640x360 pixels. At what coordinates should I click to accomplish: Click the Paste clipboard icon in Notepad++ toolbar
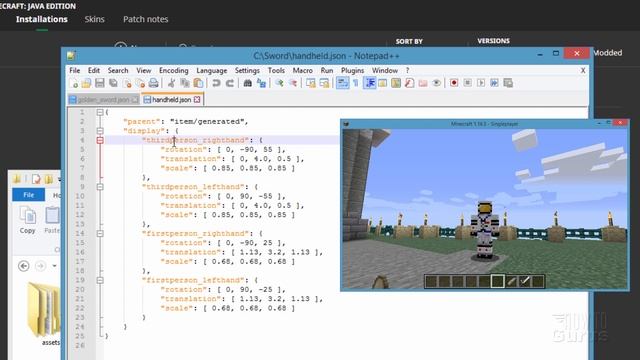tap(198, 83)
